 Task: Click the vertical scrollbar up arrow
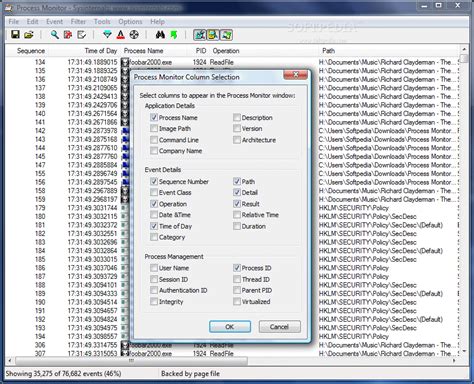click(x=464, y=49)
